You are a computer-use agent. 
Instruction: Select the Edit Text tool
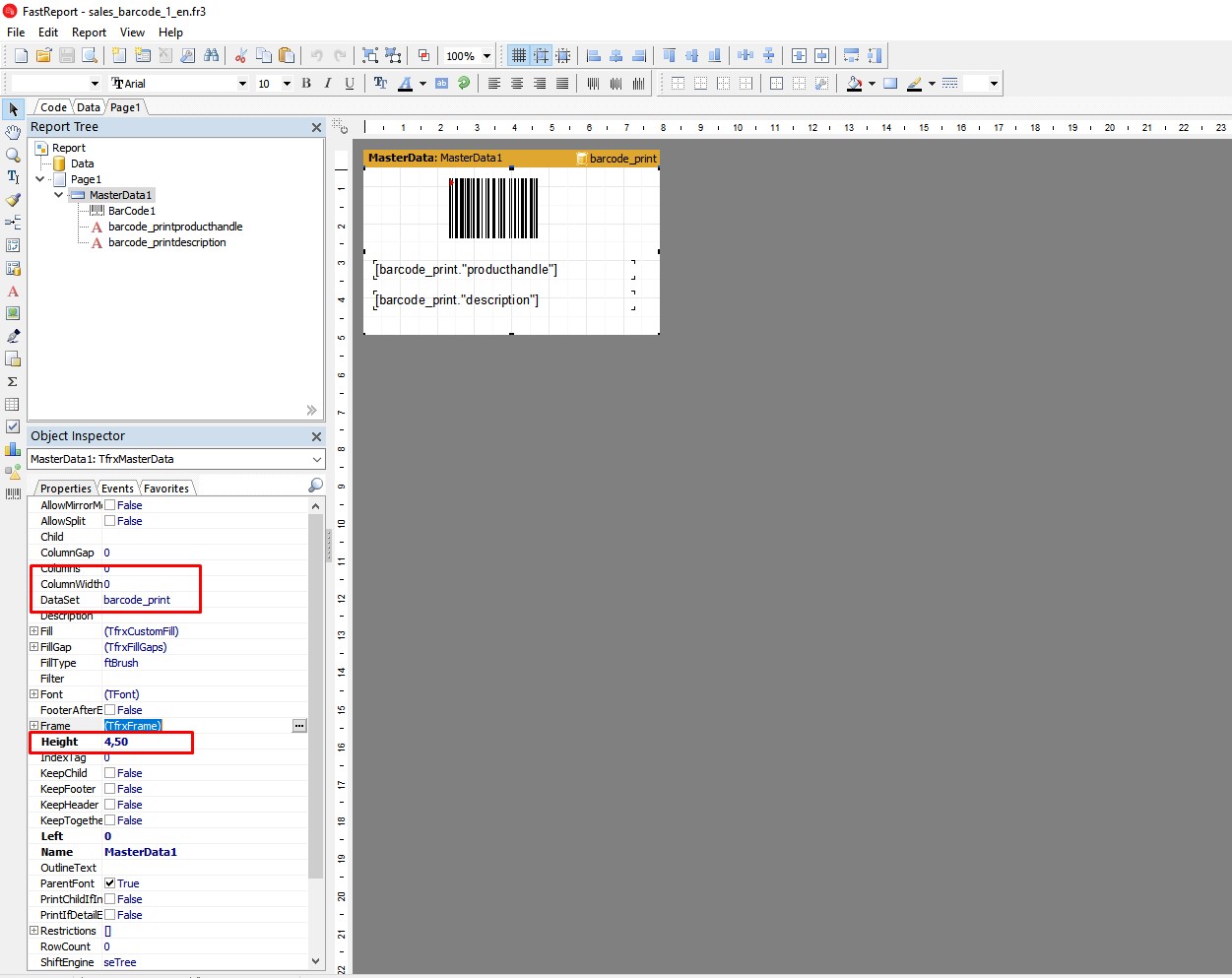point(13,177)
